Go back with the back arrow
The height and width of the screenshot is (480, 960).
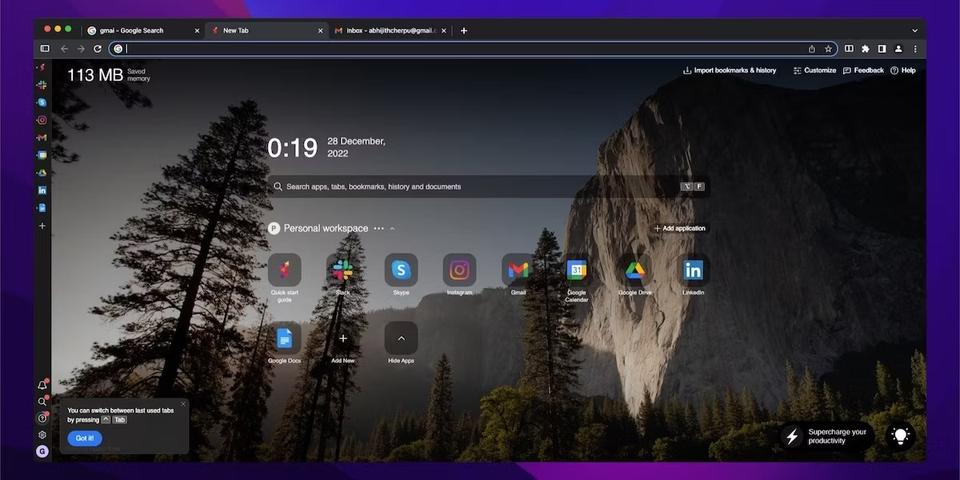[64, 49]
